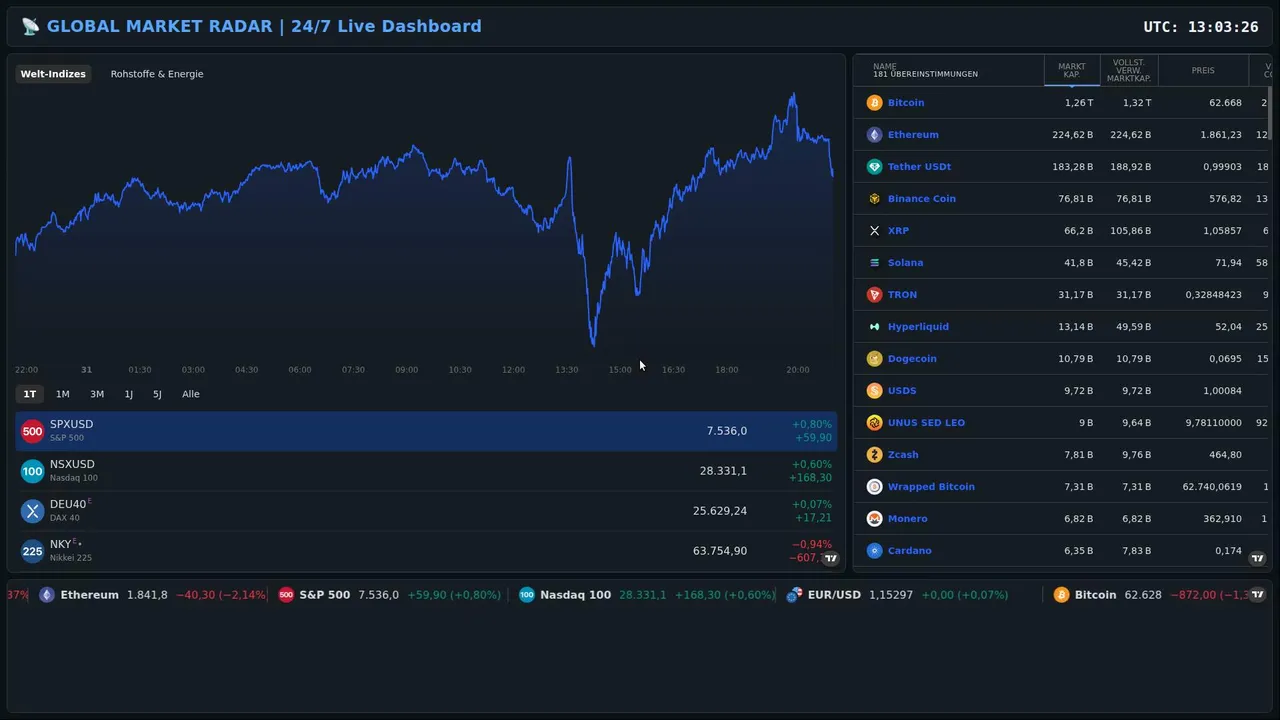Click the Tether USDt coin icon

[874, 167]
